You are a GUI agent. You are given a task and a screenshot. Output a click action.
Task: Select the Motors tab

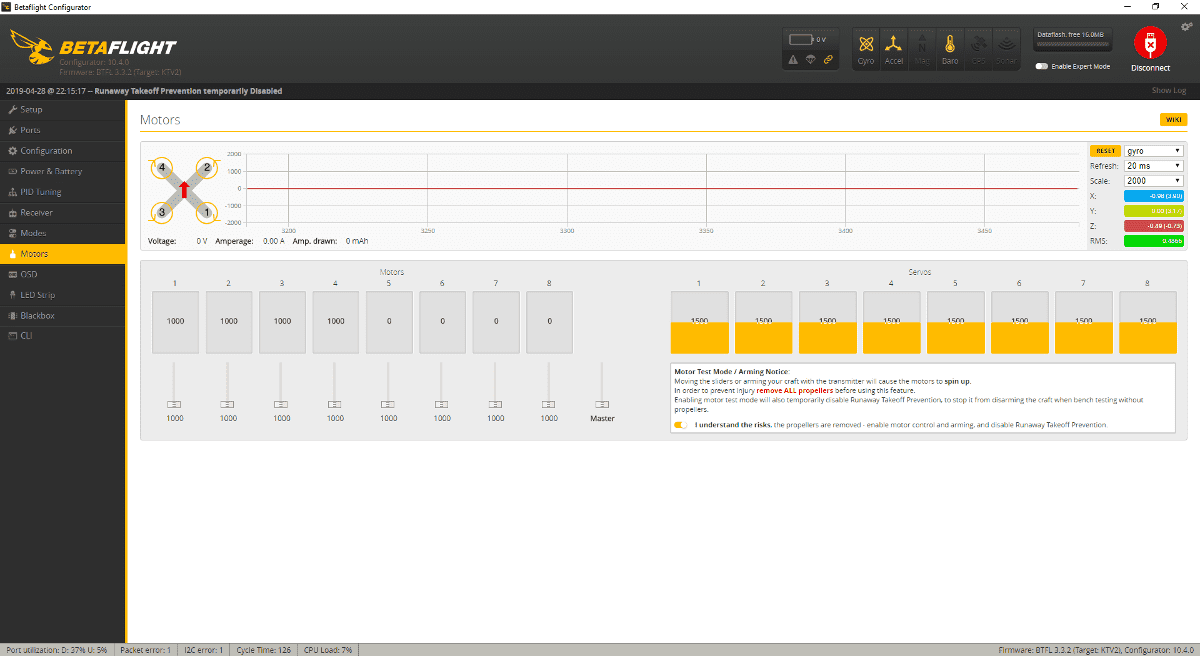[63, 254]
